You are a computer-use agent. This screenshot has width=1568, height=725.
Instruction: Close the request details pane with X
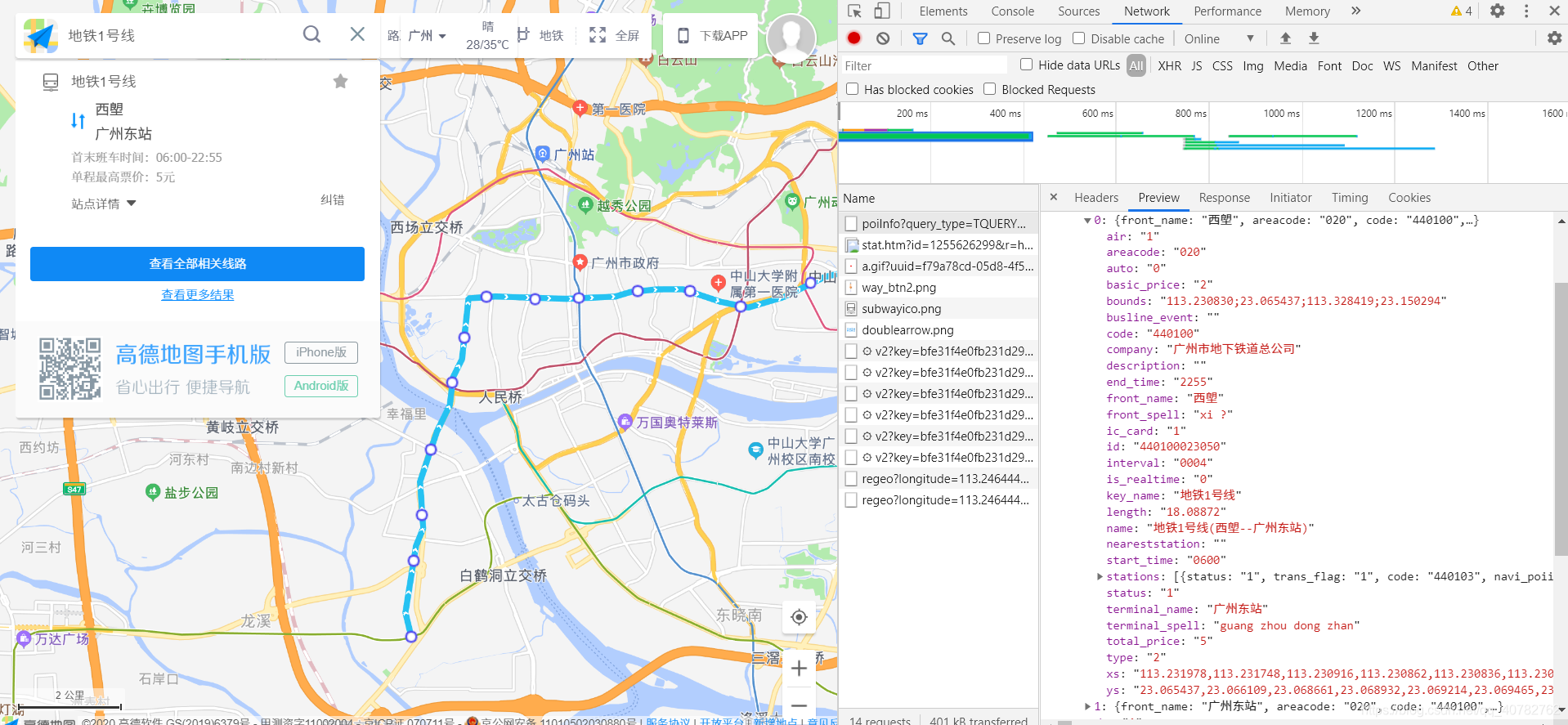(x=1054, y=197)
